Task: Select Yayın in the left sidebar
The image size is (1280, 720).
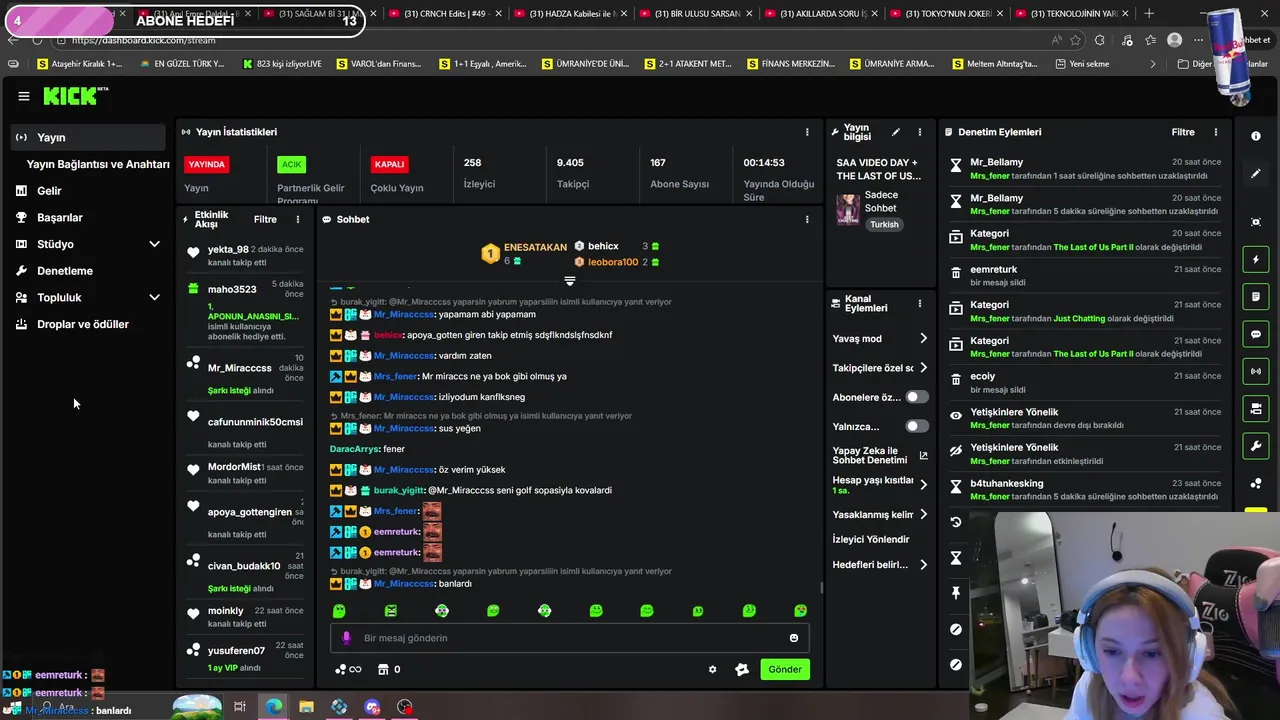Action: (88, 137)
